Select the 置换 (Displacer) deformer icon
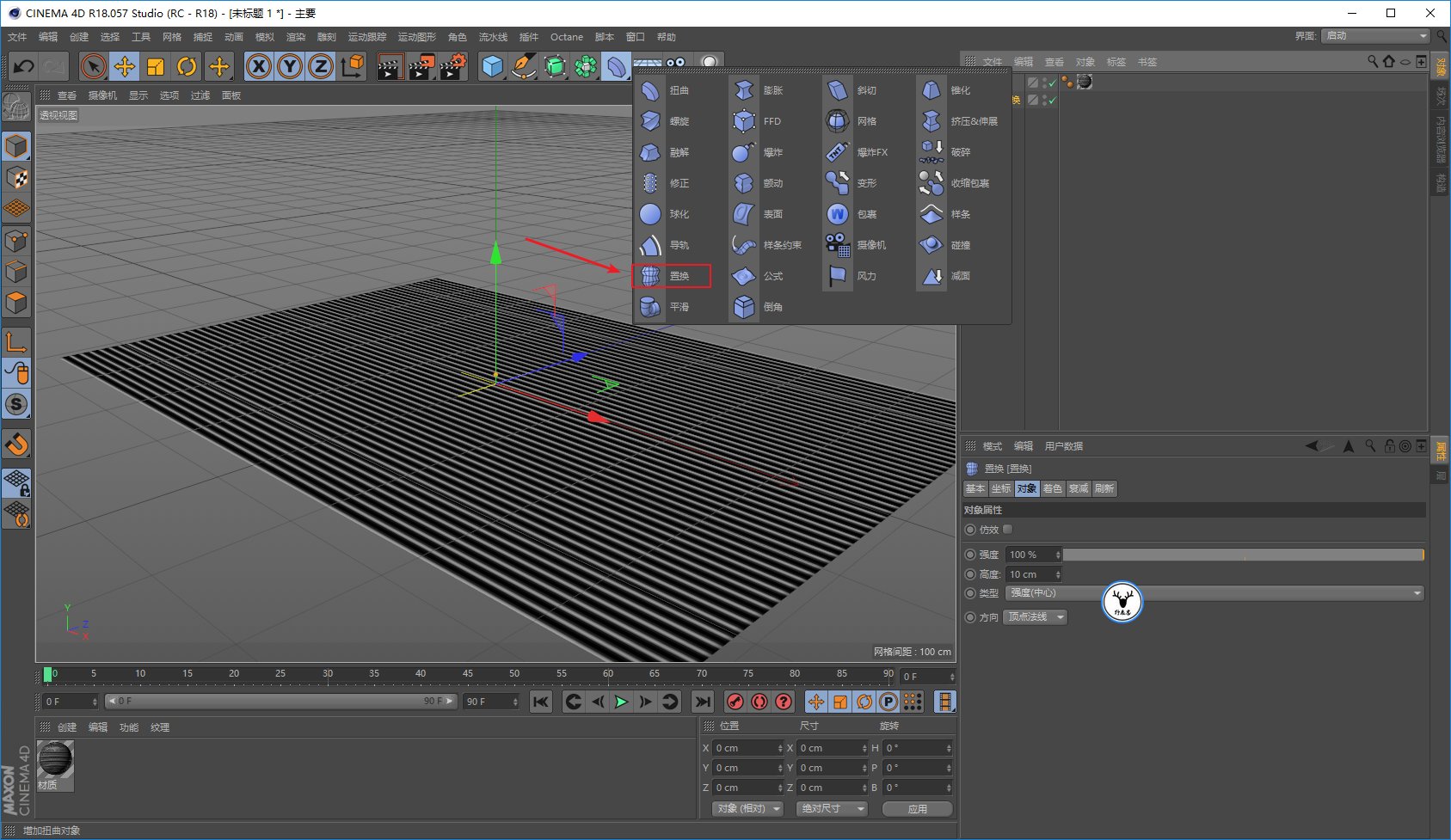Viewport: 1451px width, 840px height. click(x=651, y=276)
